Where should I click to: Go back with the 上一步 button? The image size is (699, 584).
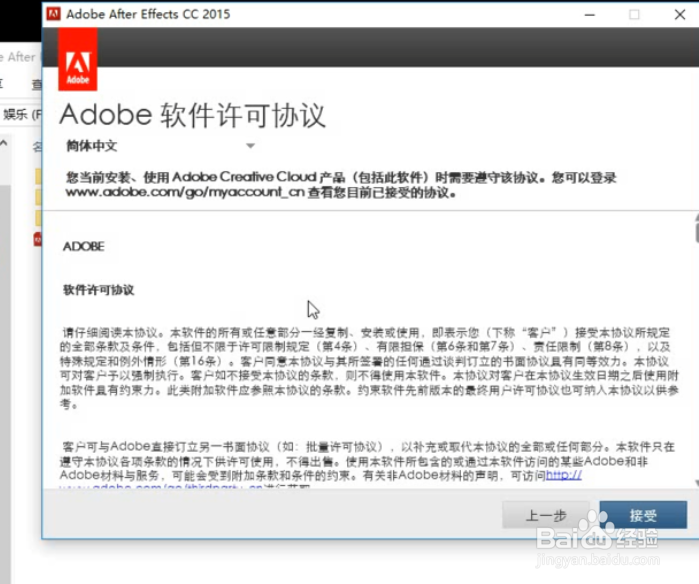coord(546,515)
